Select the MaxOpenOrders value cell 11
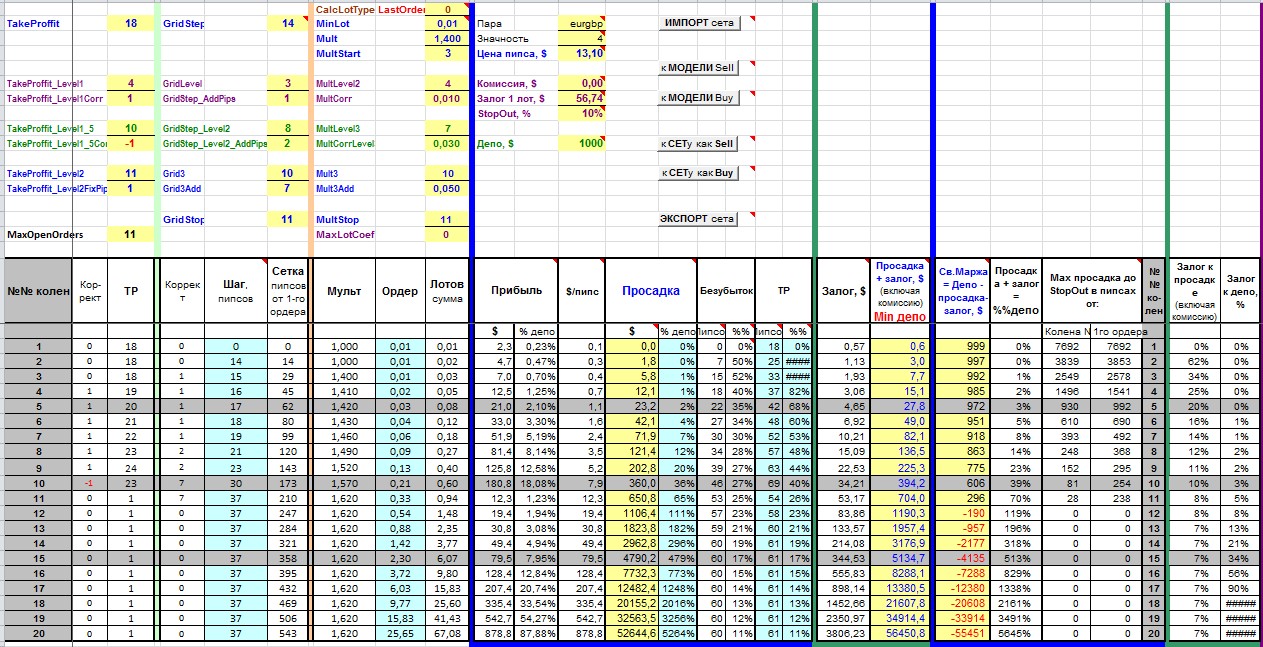Image resolution: width=1263 pixels, height=647 pixels. click(131, 234)
